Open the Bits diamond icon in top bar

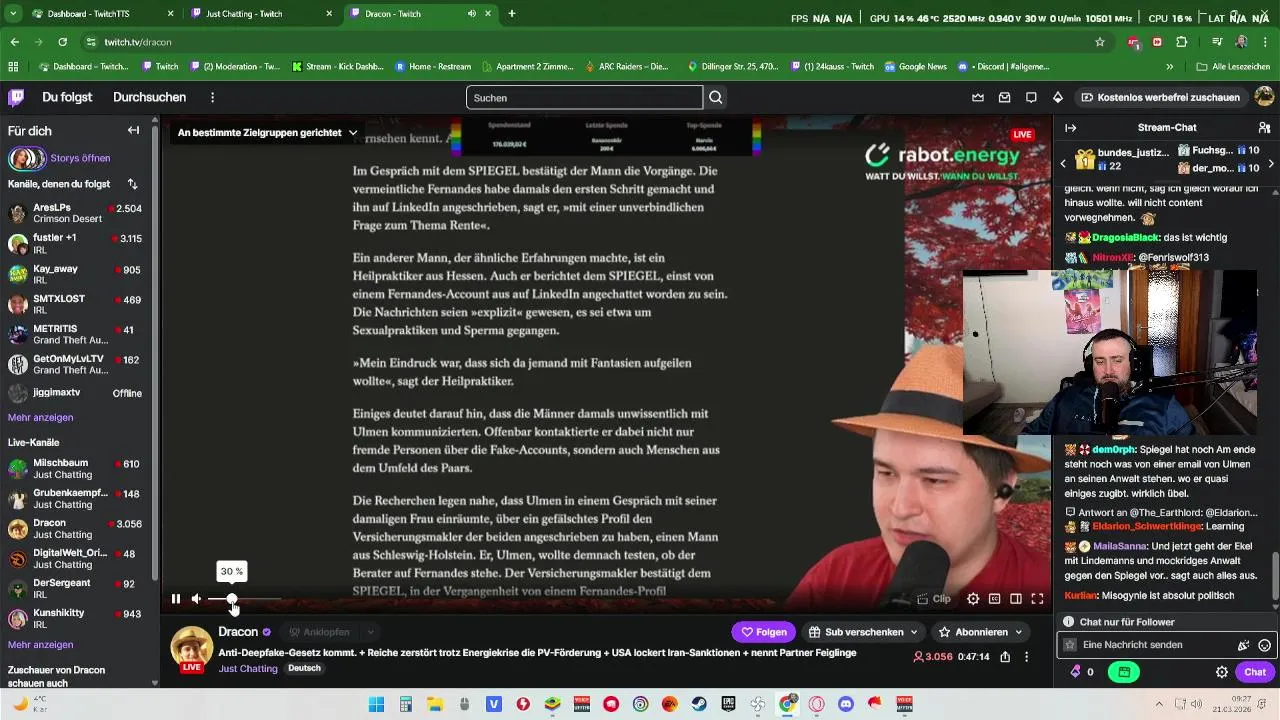(x=1058, y=97)
